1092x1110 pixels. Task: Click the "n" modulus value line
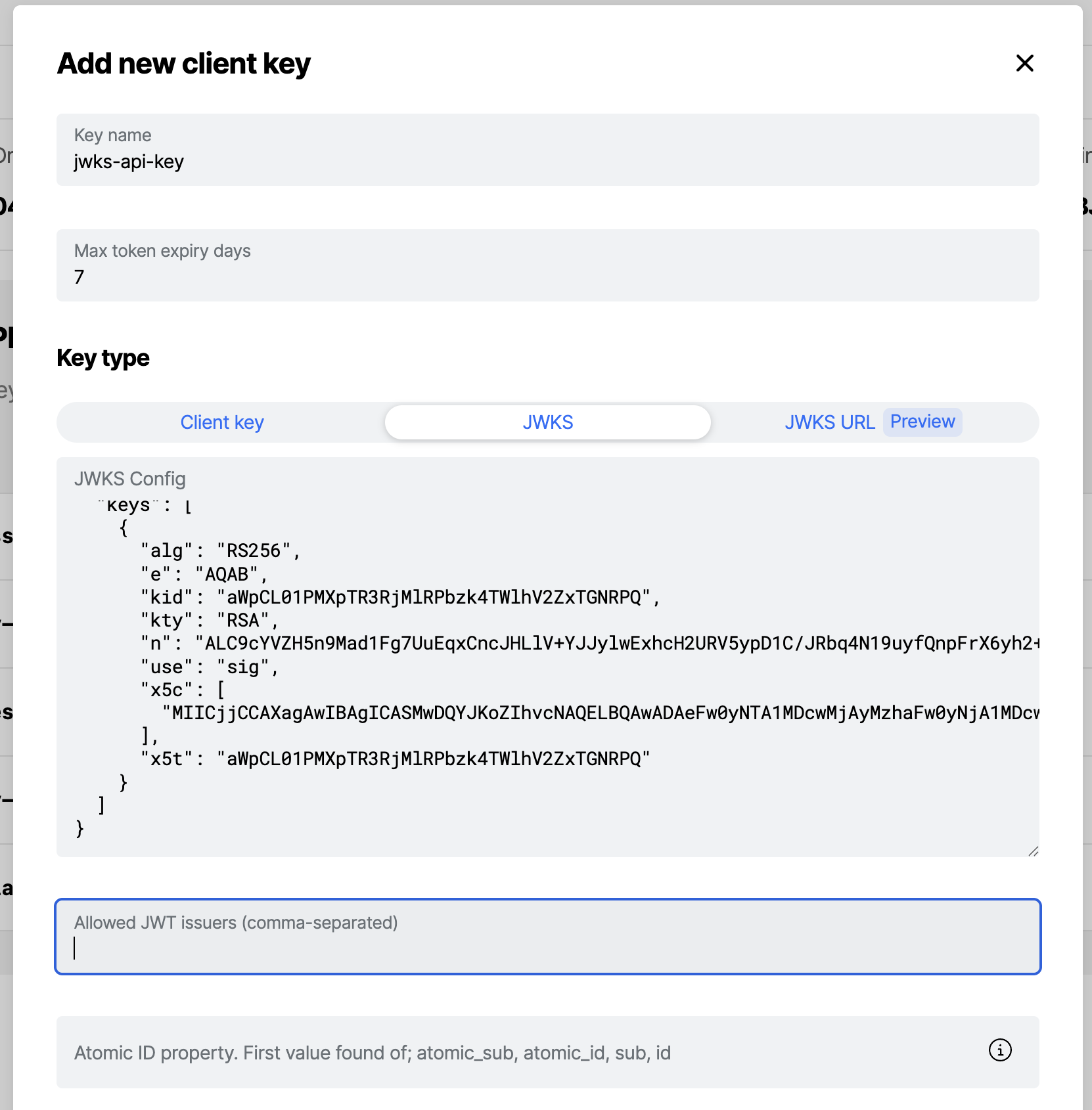click(x=589, y=643)
